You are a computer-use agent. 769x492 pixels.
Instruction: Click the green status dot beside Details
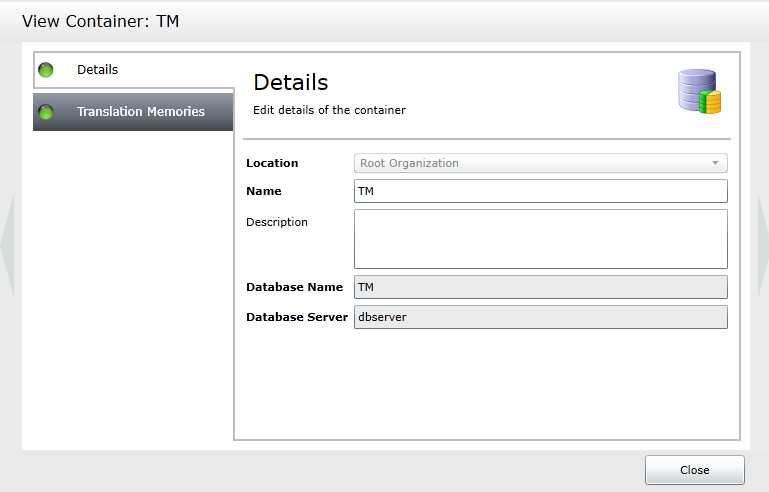click(x=46, y=70)
